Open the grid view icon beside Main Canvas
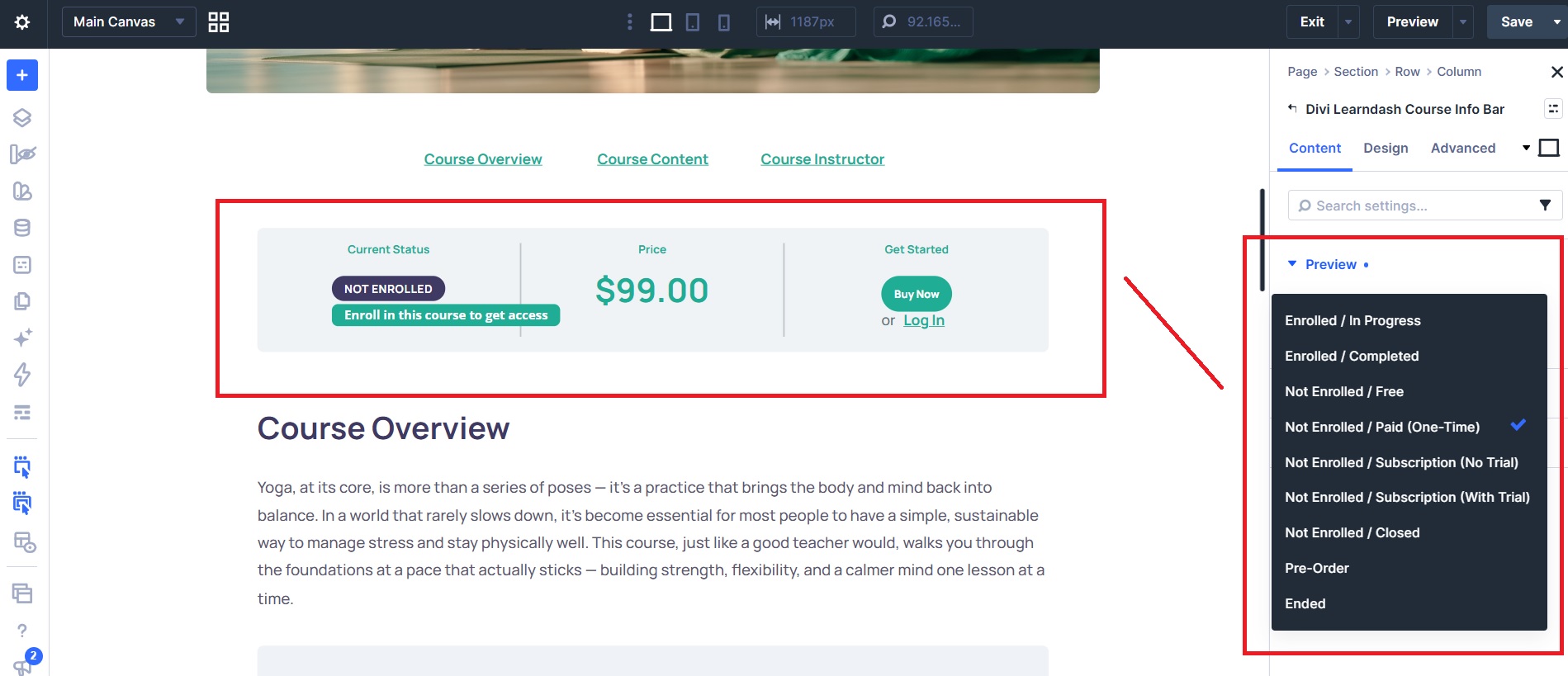1568x676 pixels. tap(219, 22)
